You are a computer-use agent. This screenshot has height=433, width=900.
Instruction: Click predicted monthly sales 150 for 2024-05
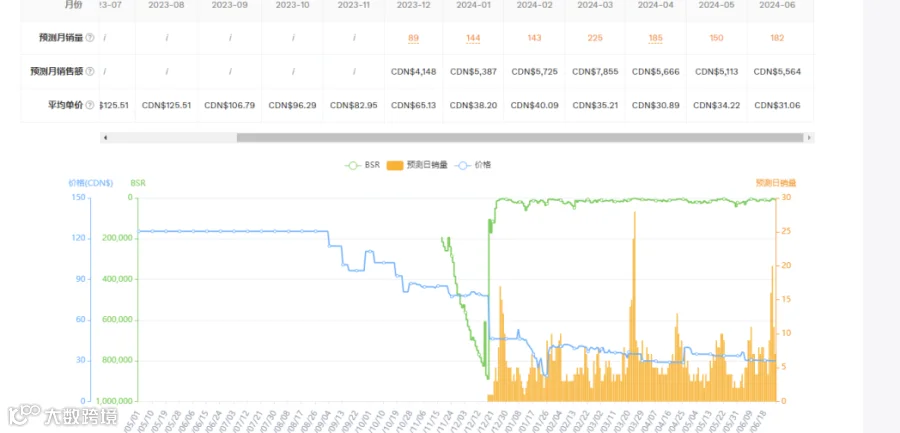point(716,38)
